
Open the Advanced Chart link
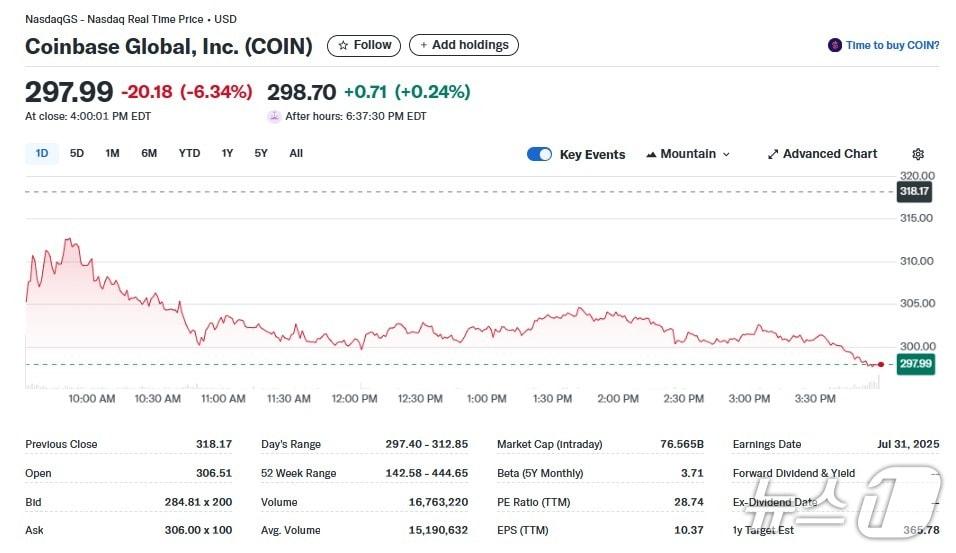tap(829, 154)
